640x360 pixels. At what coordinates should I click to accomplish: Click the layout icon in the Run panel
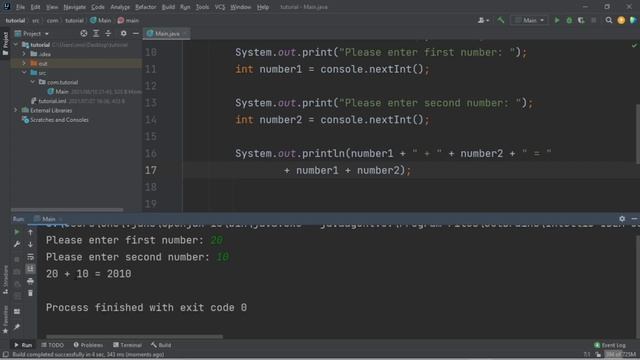click(x=17, y=311)
